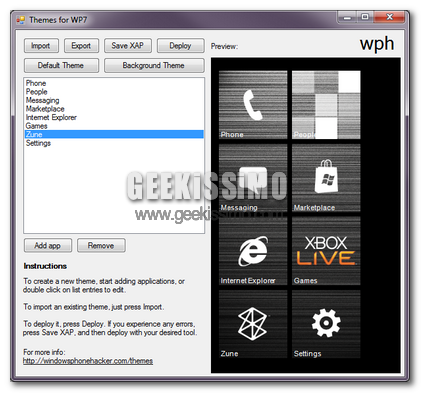The image size is (421, 393).
Task: Select the highlighted Zune list entry
Action: (x=114, y=134)
